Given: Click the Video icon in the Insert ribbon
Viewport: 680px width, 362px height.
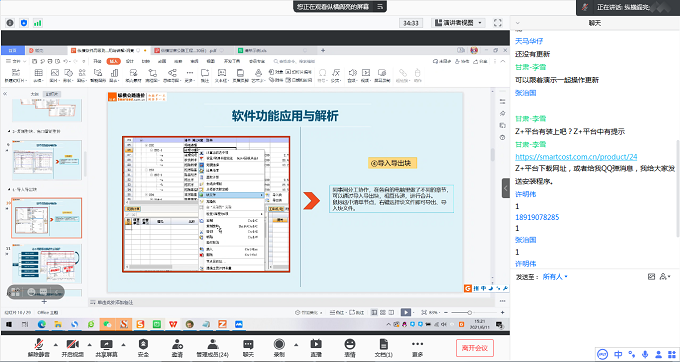Looking at the screenshot, I should coord(366,75).
